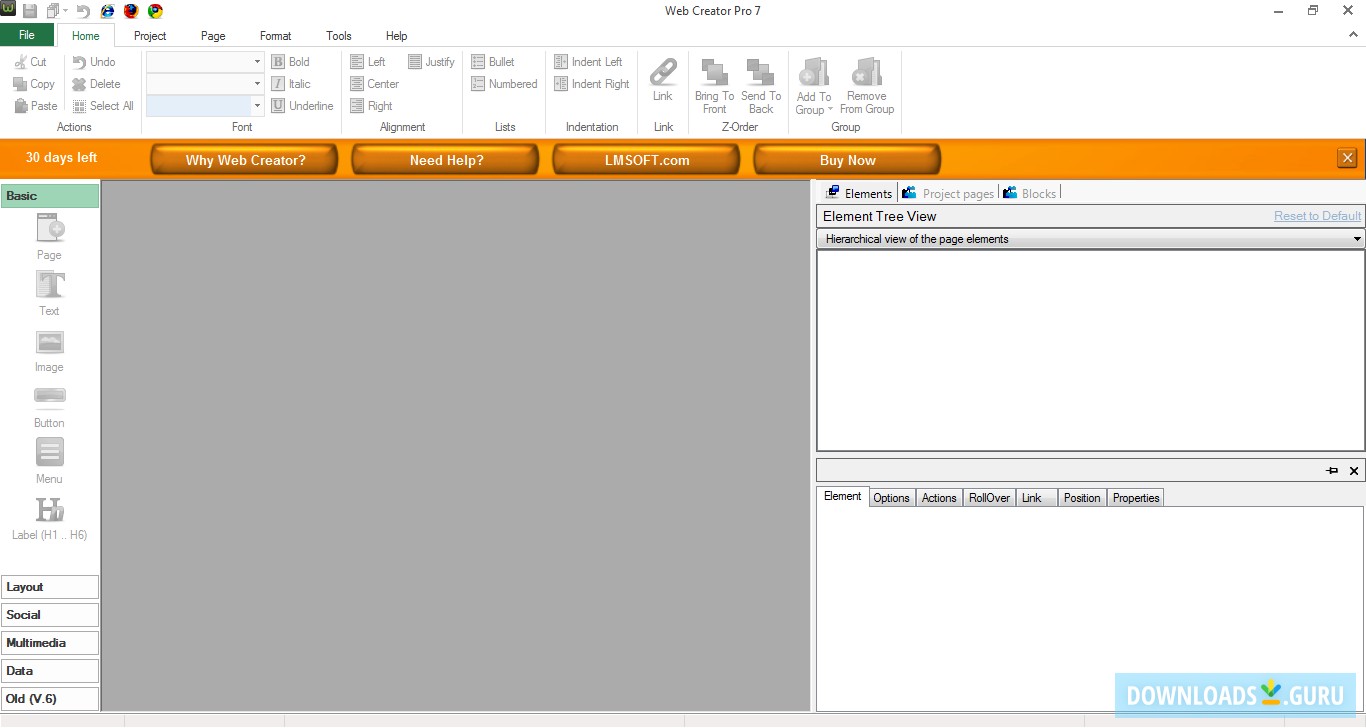Collapse the ribbon using the chevron arrow
Viewport: 1366px width, 728px height.
(x=1354, y=35)
